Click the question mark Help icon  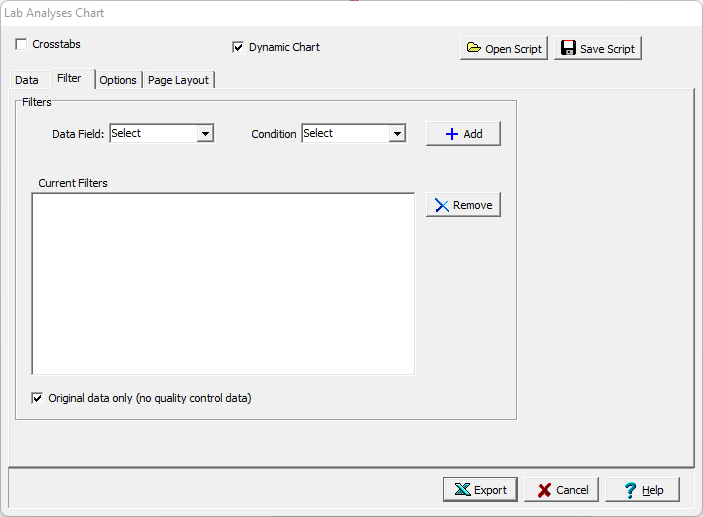[630, 490]
